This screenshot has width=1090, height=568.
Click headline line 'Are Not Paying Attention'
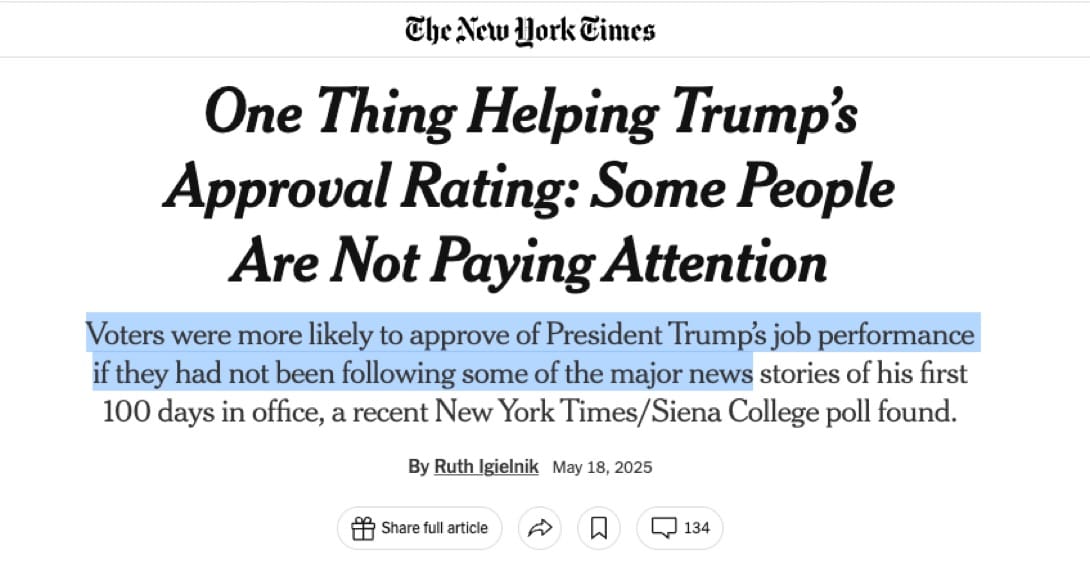[x=528, y=263]
